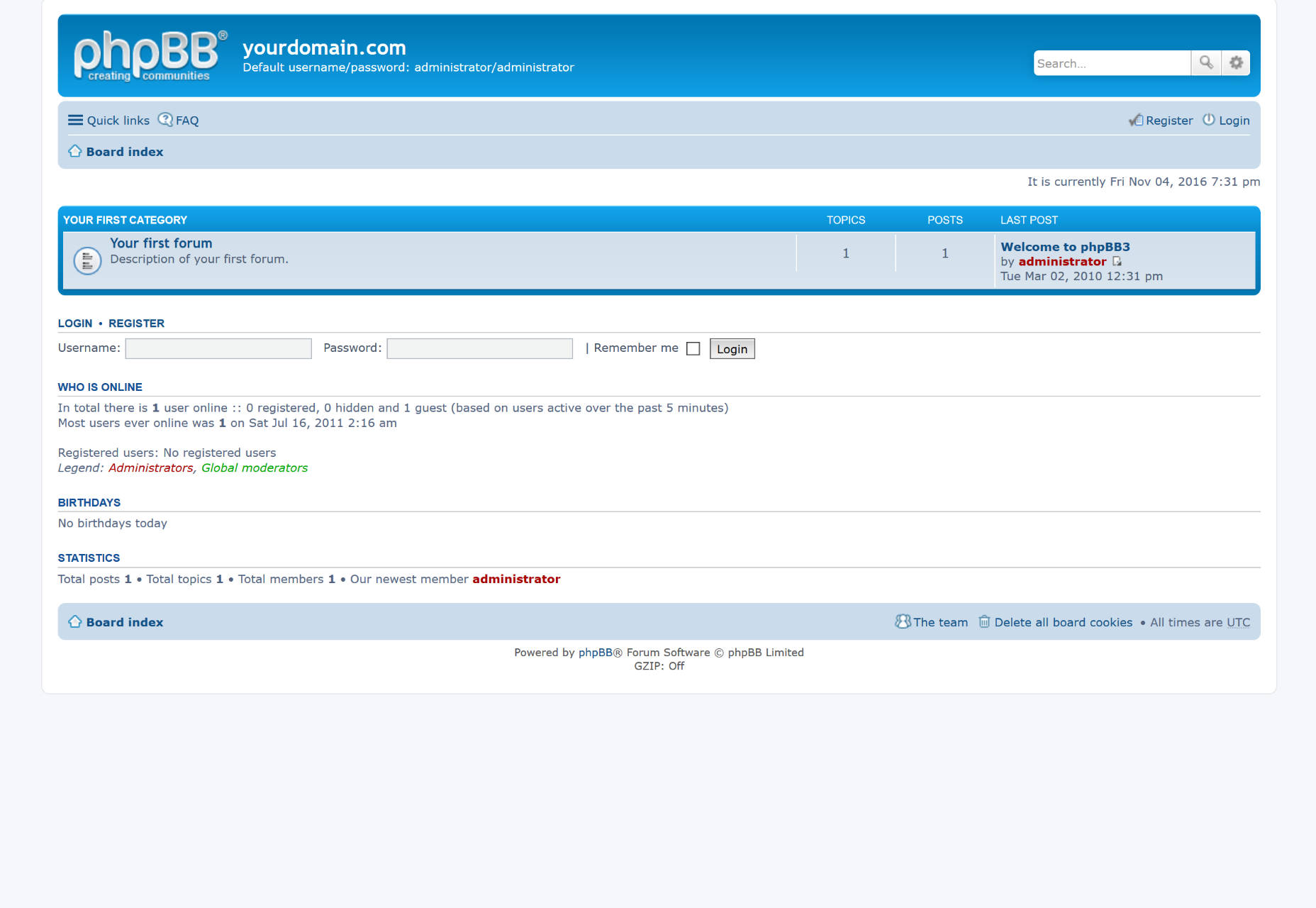Click the WHO IS ONLINE heading
This screenshot has height=908, width=1316.
[x=100, y=387]
